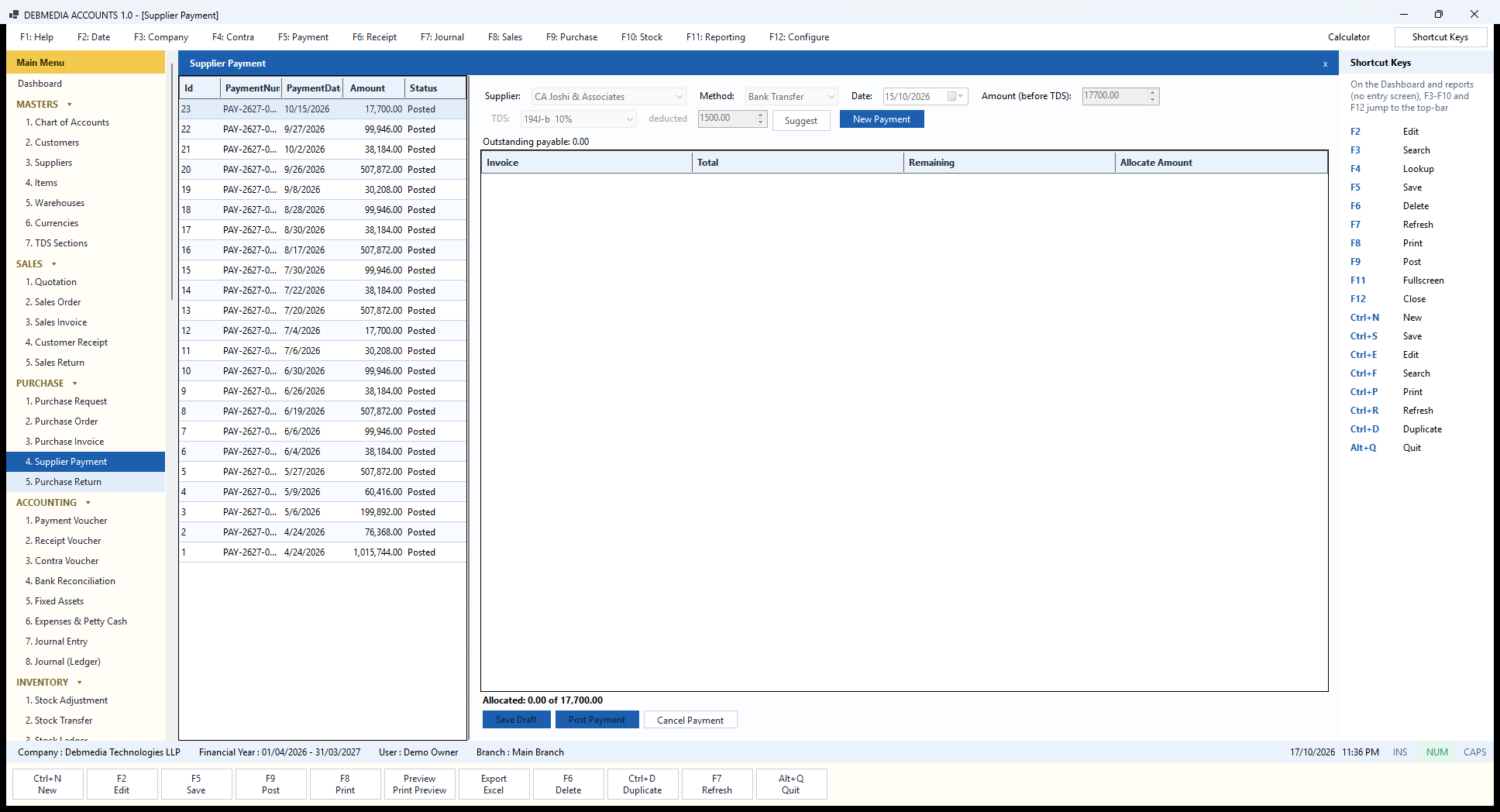Open the F5: Payment menu
Image resolution: width=1500 pixels, height=812 pixels.
click(303, 37)
